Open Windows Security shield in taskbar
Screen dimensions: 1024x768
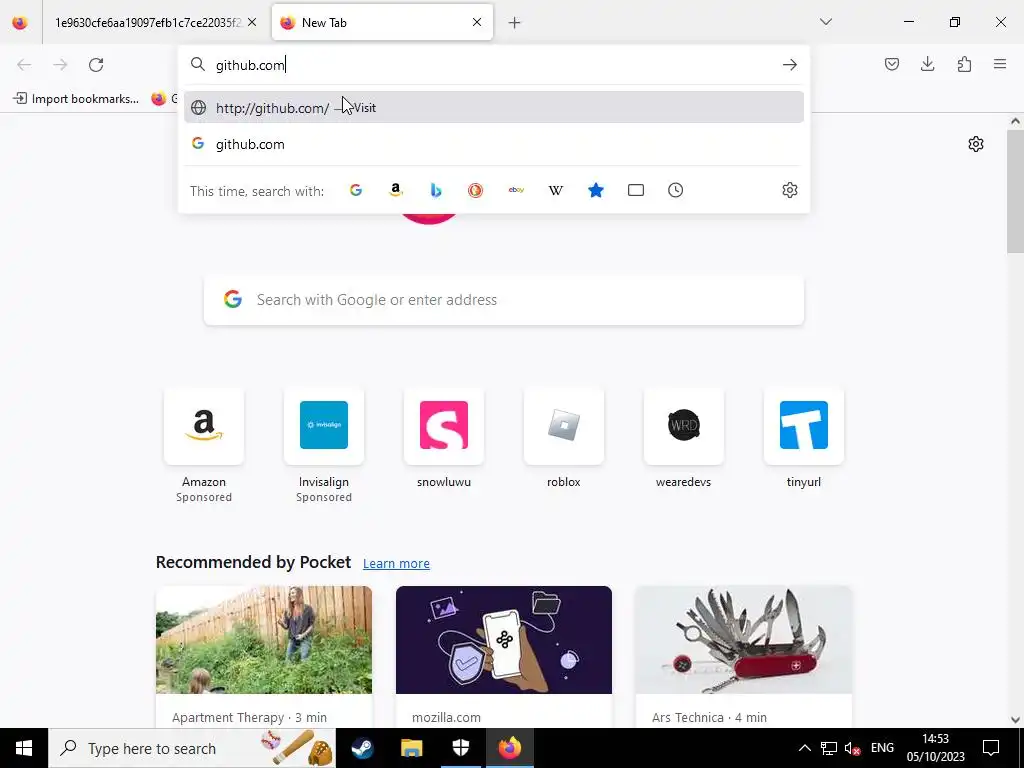pyautogui.click(x=460, y=748)
